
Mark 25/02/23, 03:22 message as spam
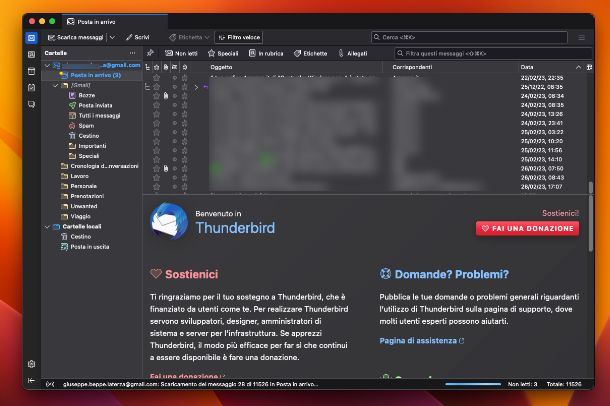tap(184, 132)
